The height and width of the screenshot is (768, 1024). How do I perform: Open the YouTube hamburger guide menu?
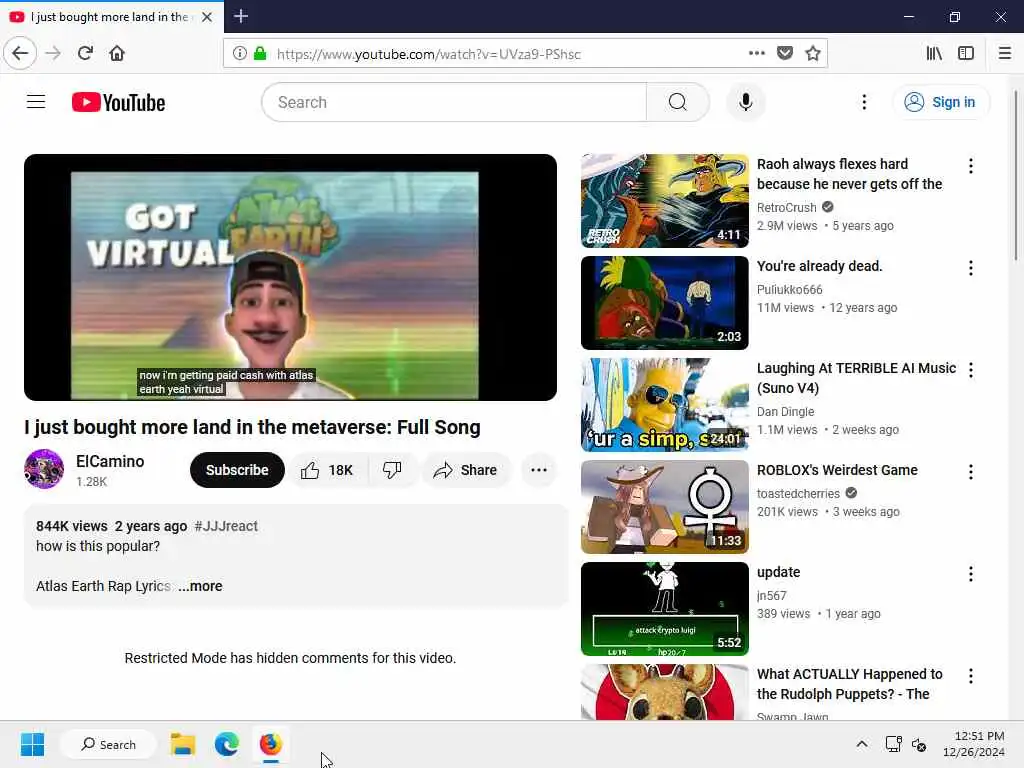[x=36, y=102]
